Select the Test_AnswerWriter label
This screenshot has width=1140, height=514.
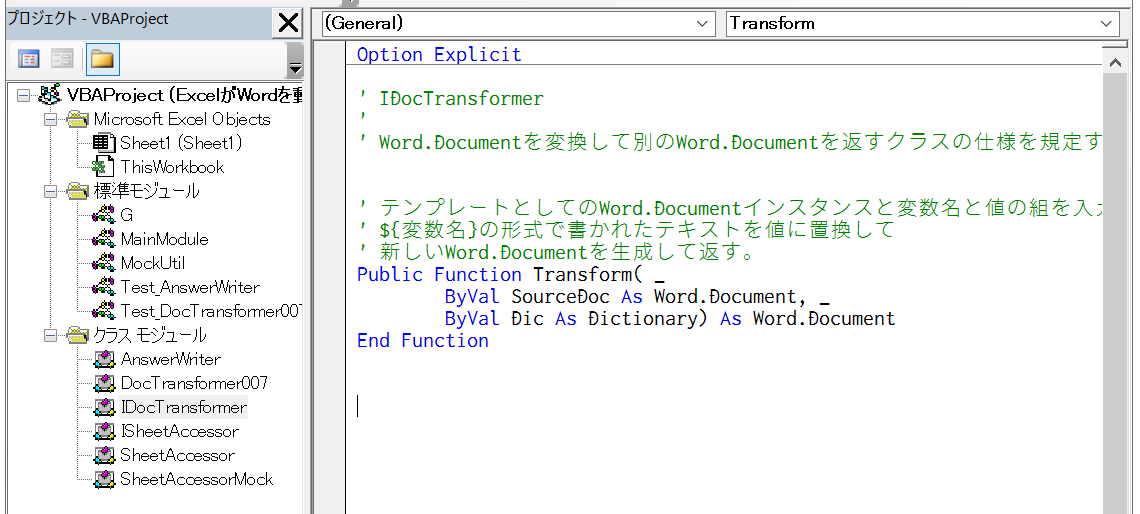pos(190,287)
